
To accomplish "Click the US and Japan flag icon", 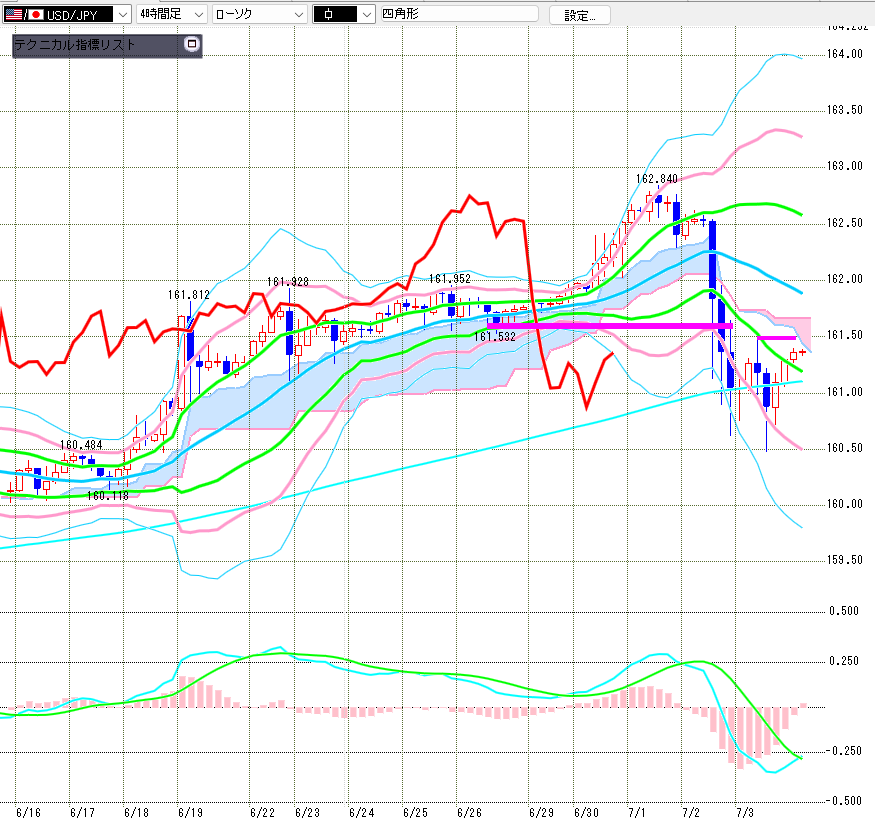I will [25, 15].
